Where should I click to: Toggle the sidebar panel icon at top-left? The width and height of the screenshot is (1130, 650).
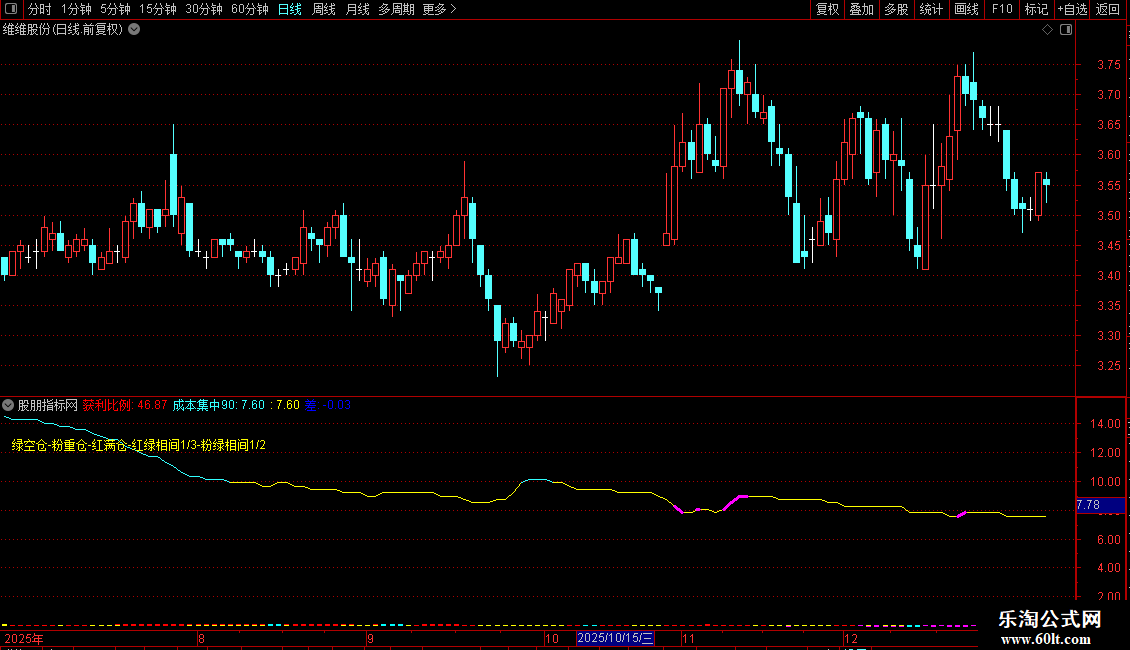(11, 9)
